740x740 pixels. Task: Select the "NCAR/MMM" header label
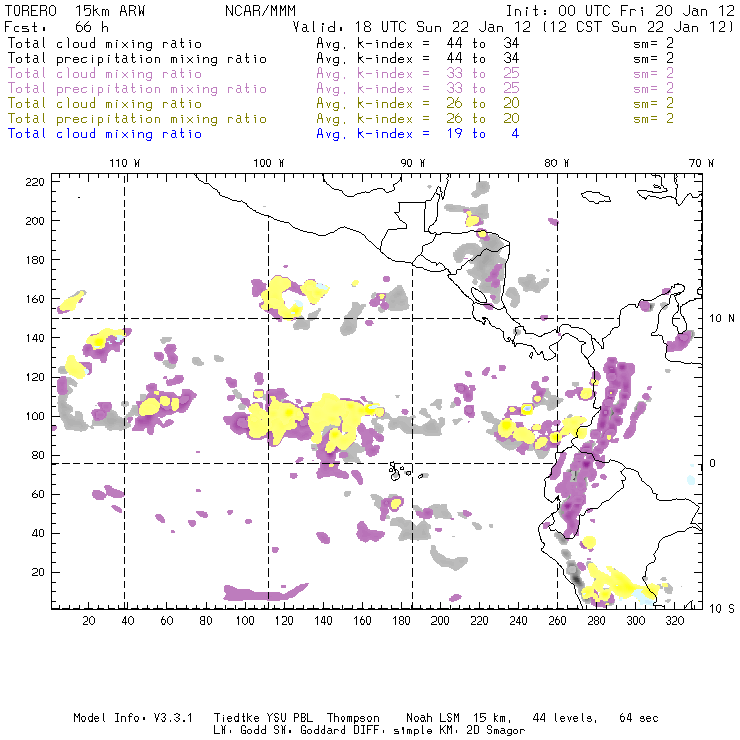tap(260, 11)
